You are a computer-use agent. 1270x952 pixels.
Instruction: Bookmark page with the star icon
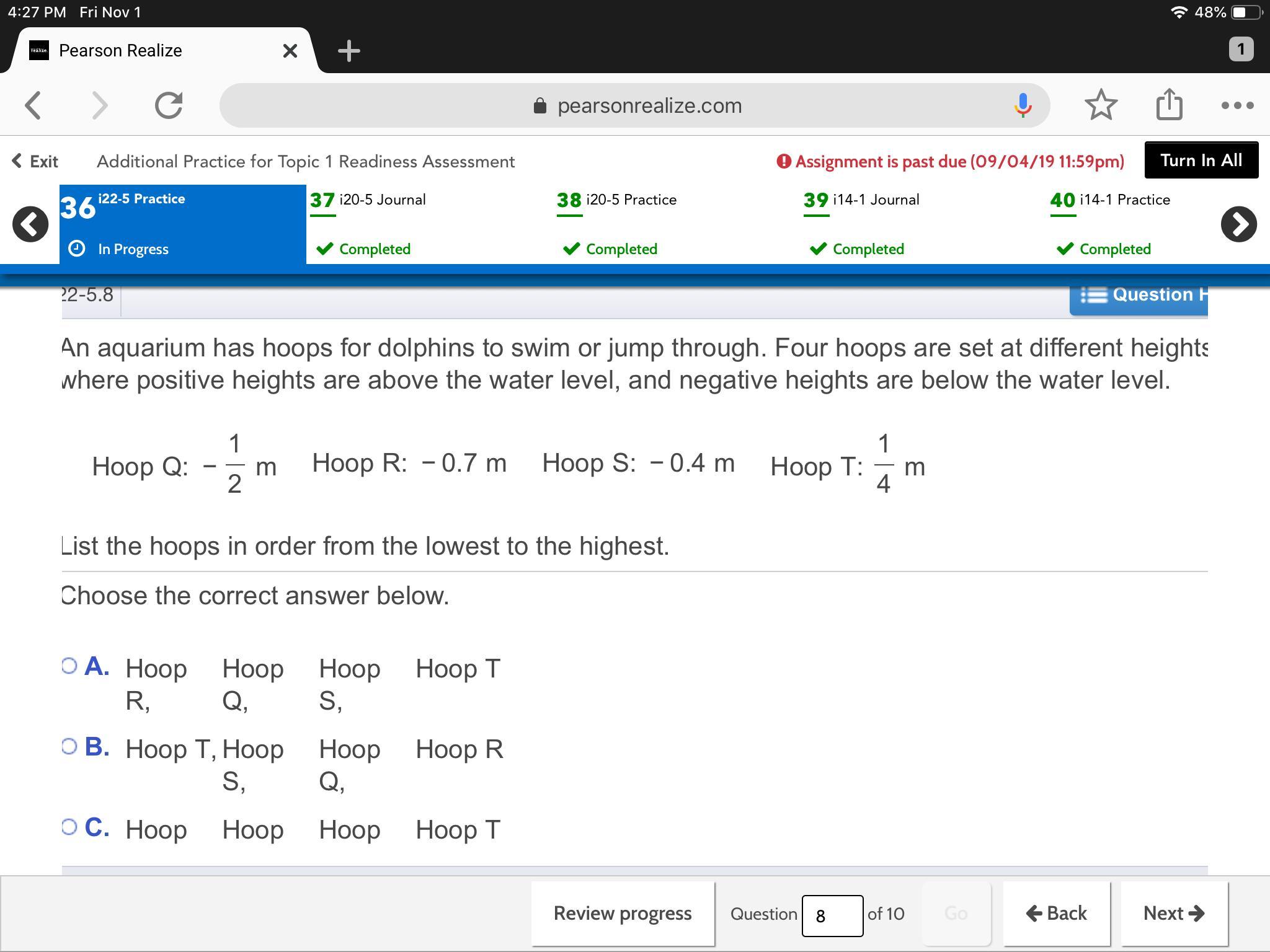coord(1101,105)
